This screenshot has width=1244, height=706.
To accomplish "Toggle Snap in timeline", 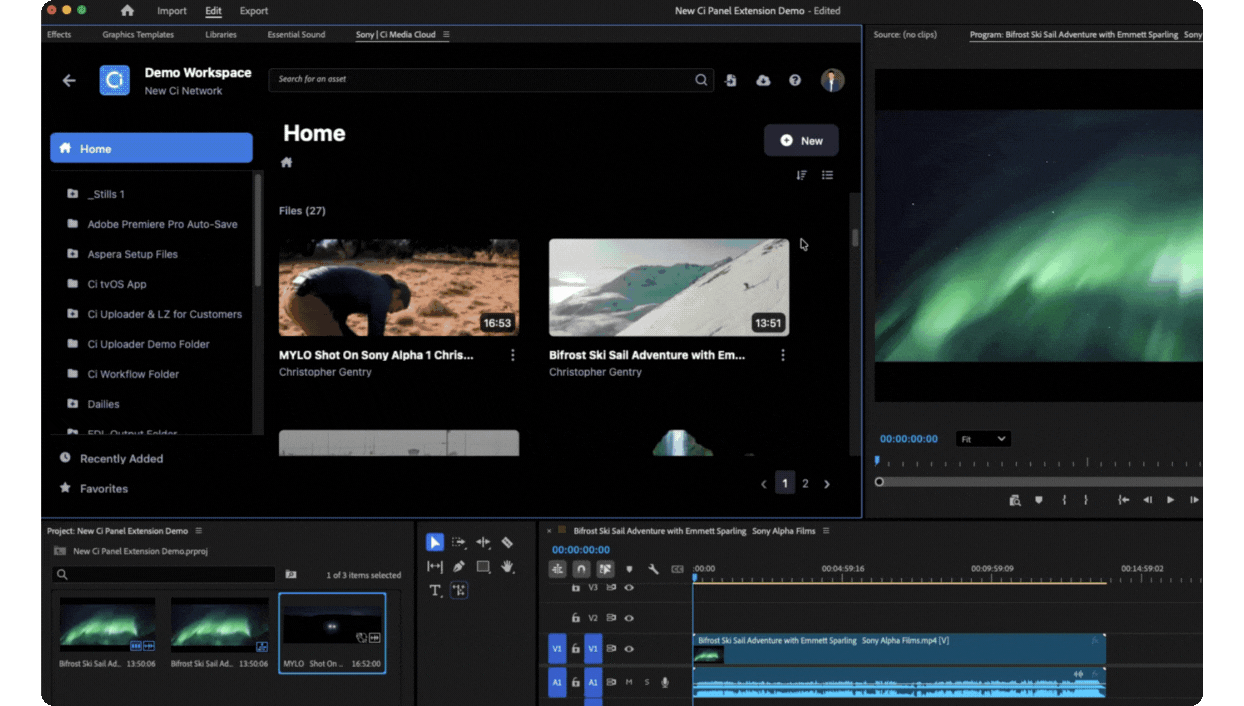I will click(581, 569).
